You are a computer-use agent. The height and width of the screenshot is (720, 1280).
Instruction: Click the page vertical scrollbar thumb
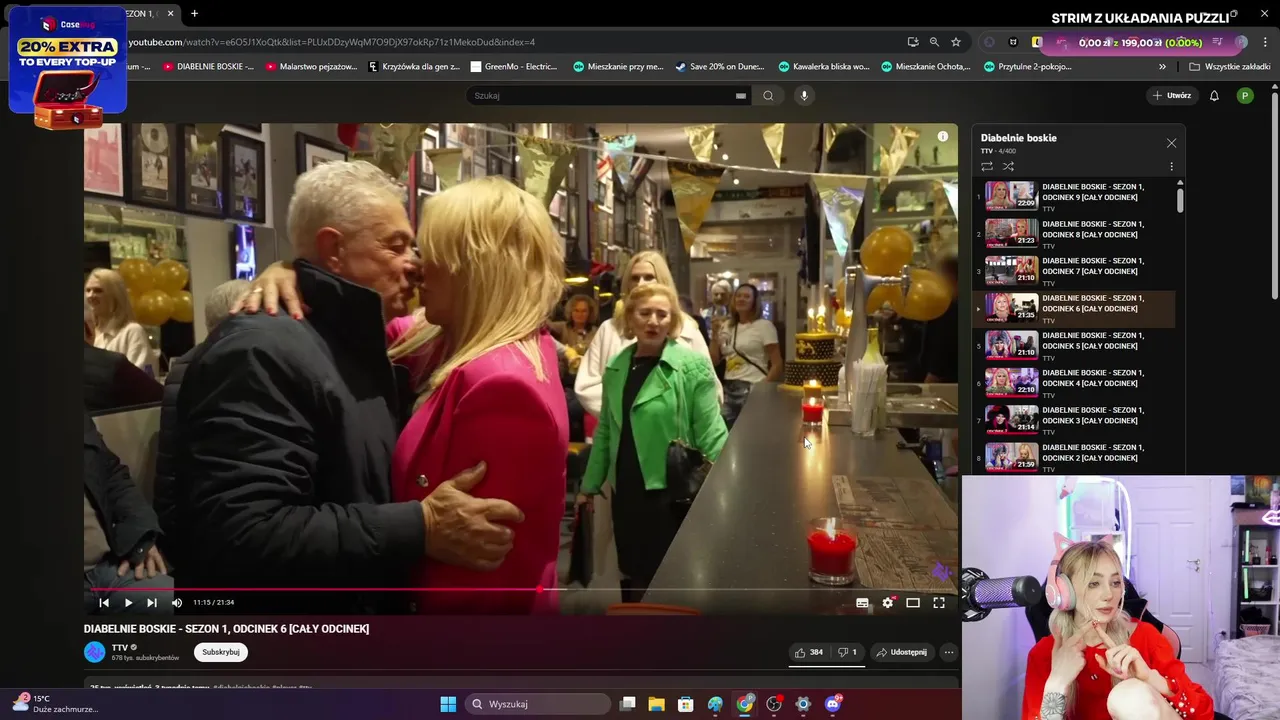1274,195
